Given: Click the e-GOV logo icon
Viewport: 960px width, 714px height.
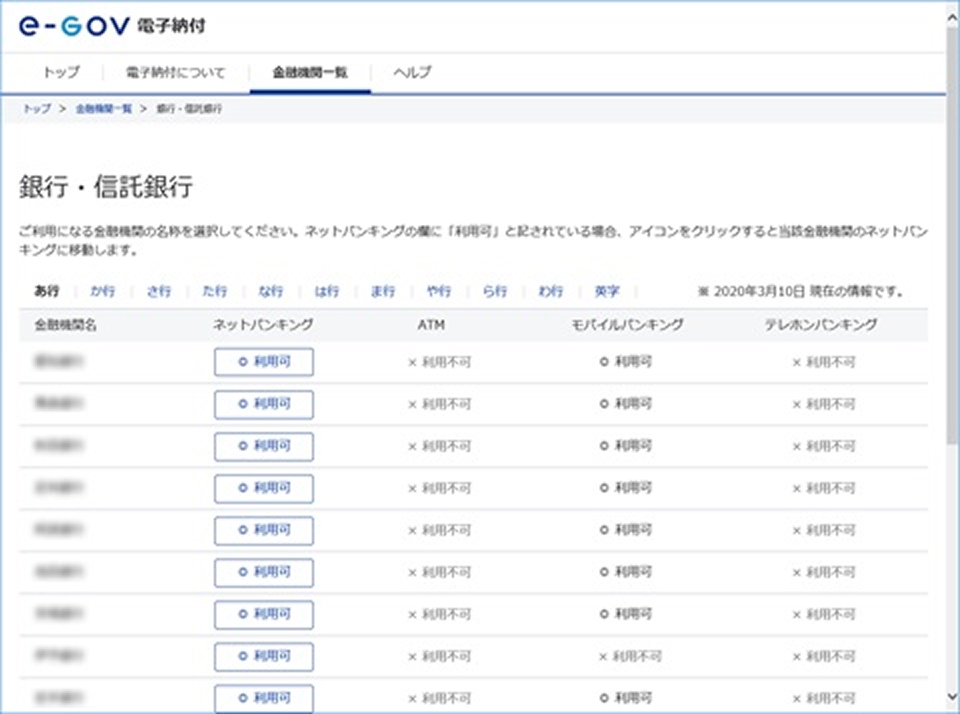Looking at the screenshot, I should (68, 27).
